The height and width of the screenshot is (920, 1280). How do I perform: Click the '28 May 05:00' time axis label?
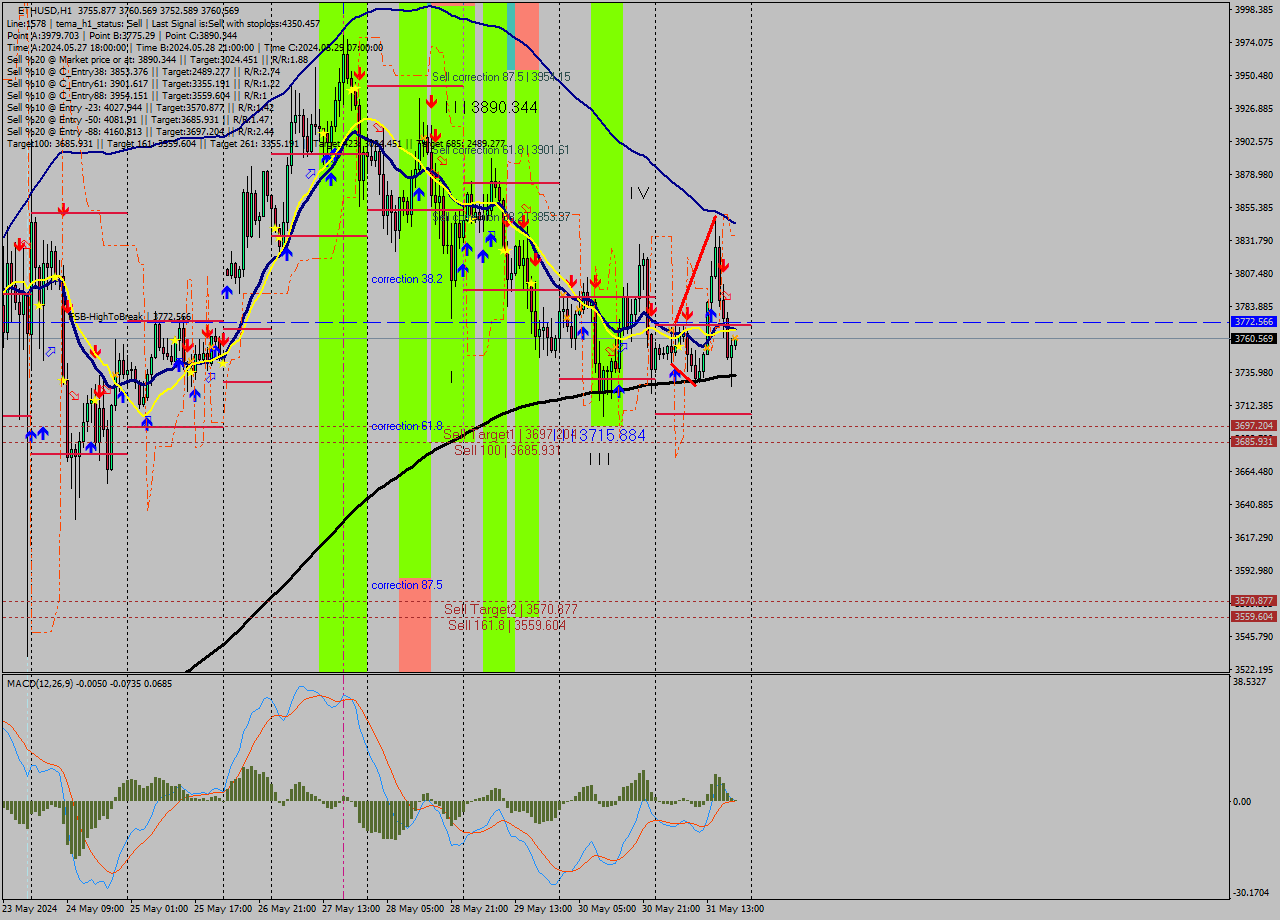[417, 909]
